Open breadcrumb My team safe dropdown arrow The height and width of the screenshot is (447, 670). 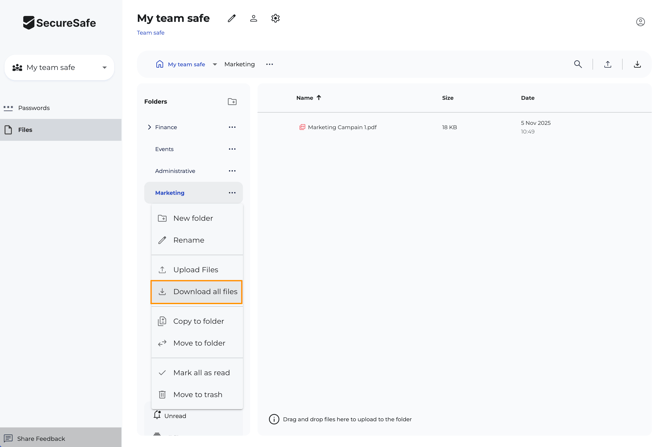214,65
